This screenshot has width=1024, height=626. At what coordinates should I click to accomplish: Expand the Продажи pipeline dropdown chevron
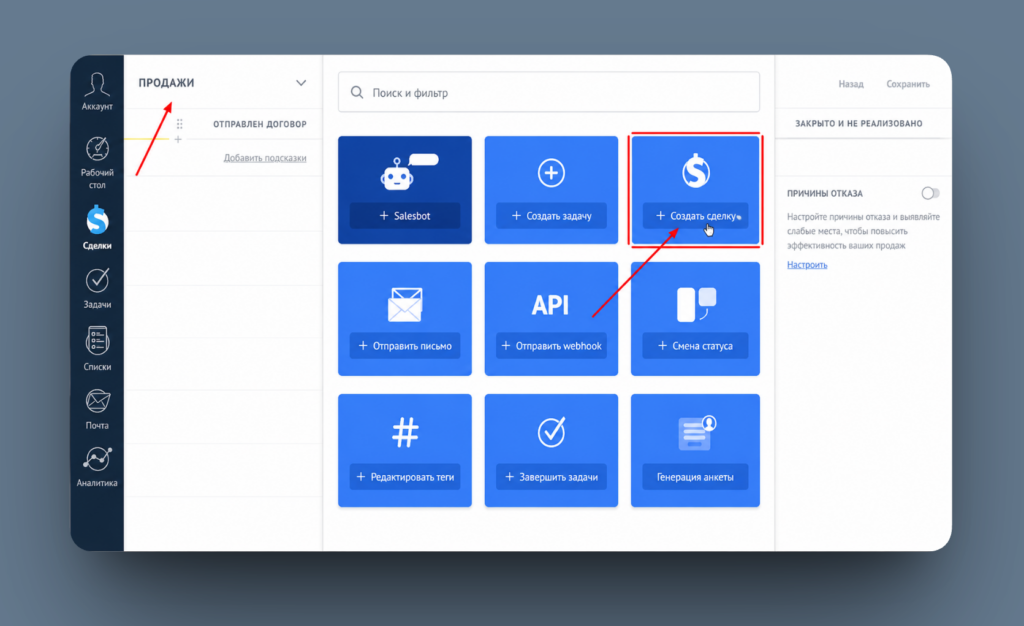pyautogui.click(x=300, y=83)
